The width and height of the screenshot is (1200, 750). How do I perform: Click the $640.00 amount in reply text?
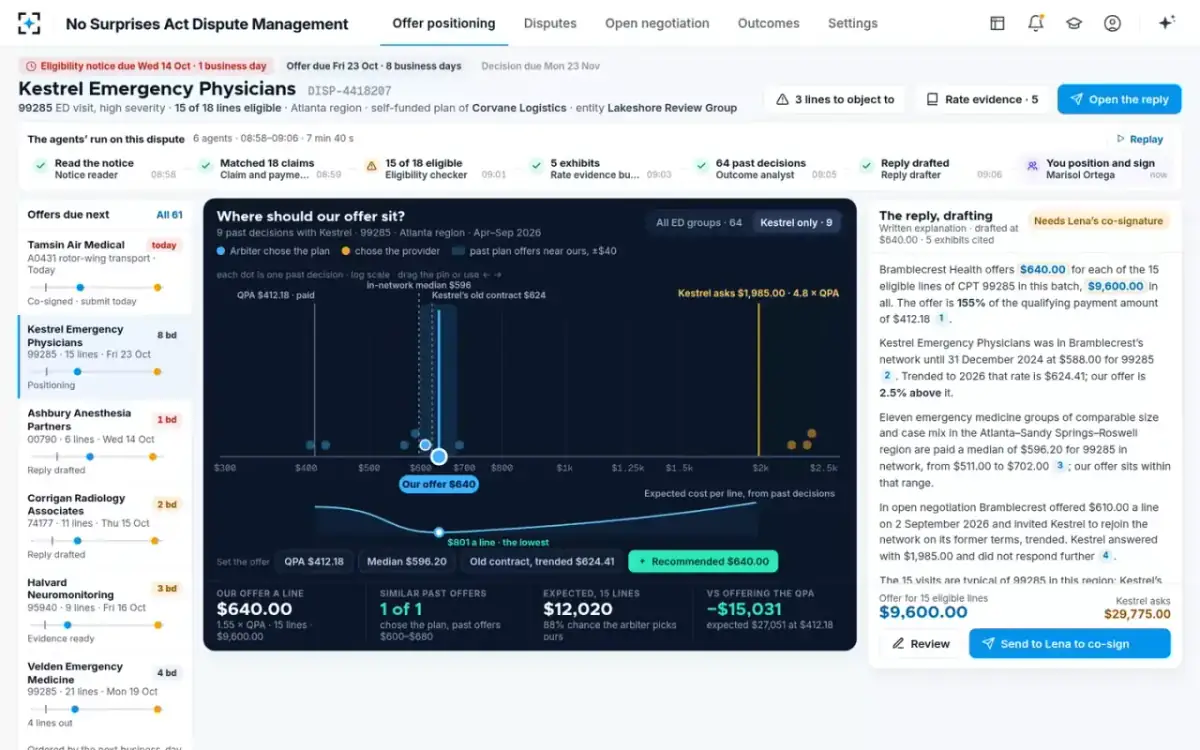[1043, 270]
